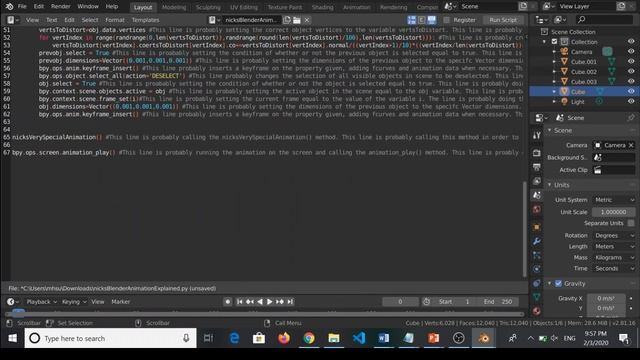The image size is (640, 360).
Task: Enable the Separate Units checkbox
Action: (631, 223)
